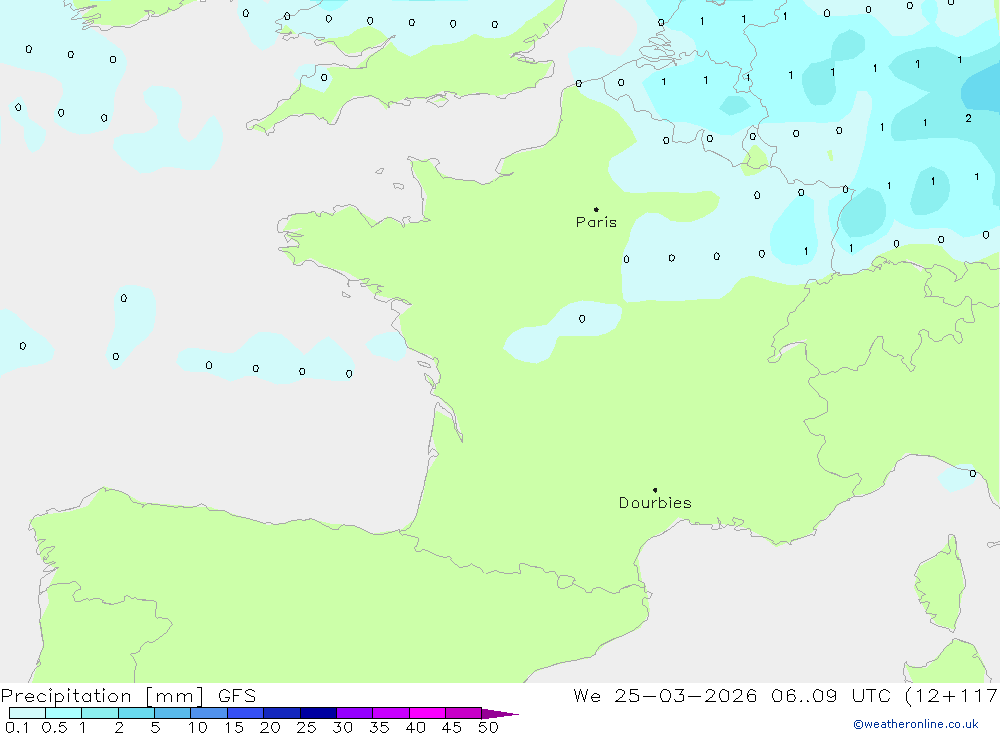
Task: Click the Dourbies location label
Action: point(655,503)
